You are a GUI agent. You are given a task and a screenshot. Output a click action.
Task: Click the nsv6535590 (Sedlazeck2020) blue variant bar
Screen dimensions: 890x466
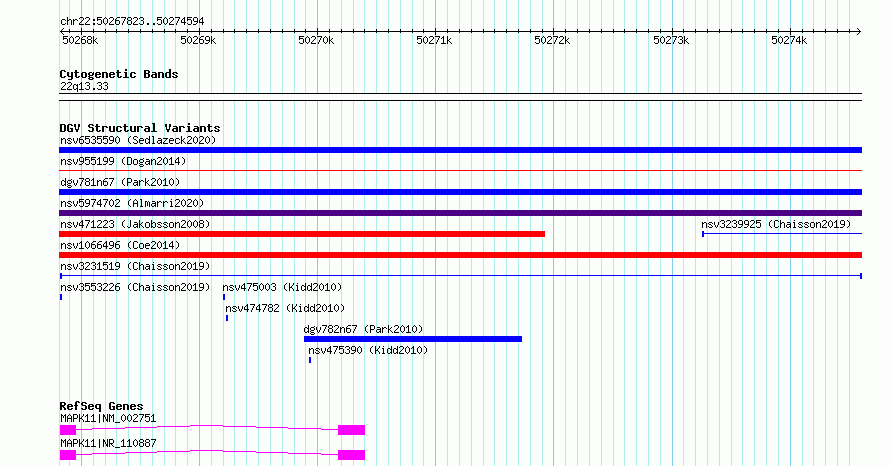coord(460,150)
